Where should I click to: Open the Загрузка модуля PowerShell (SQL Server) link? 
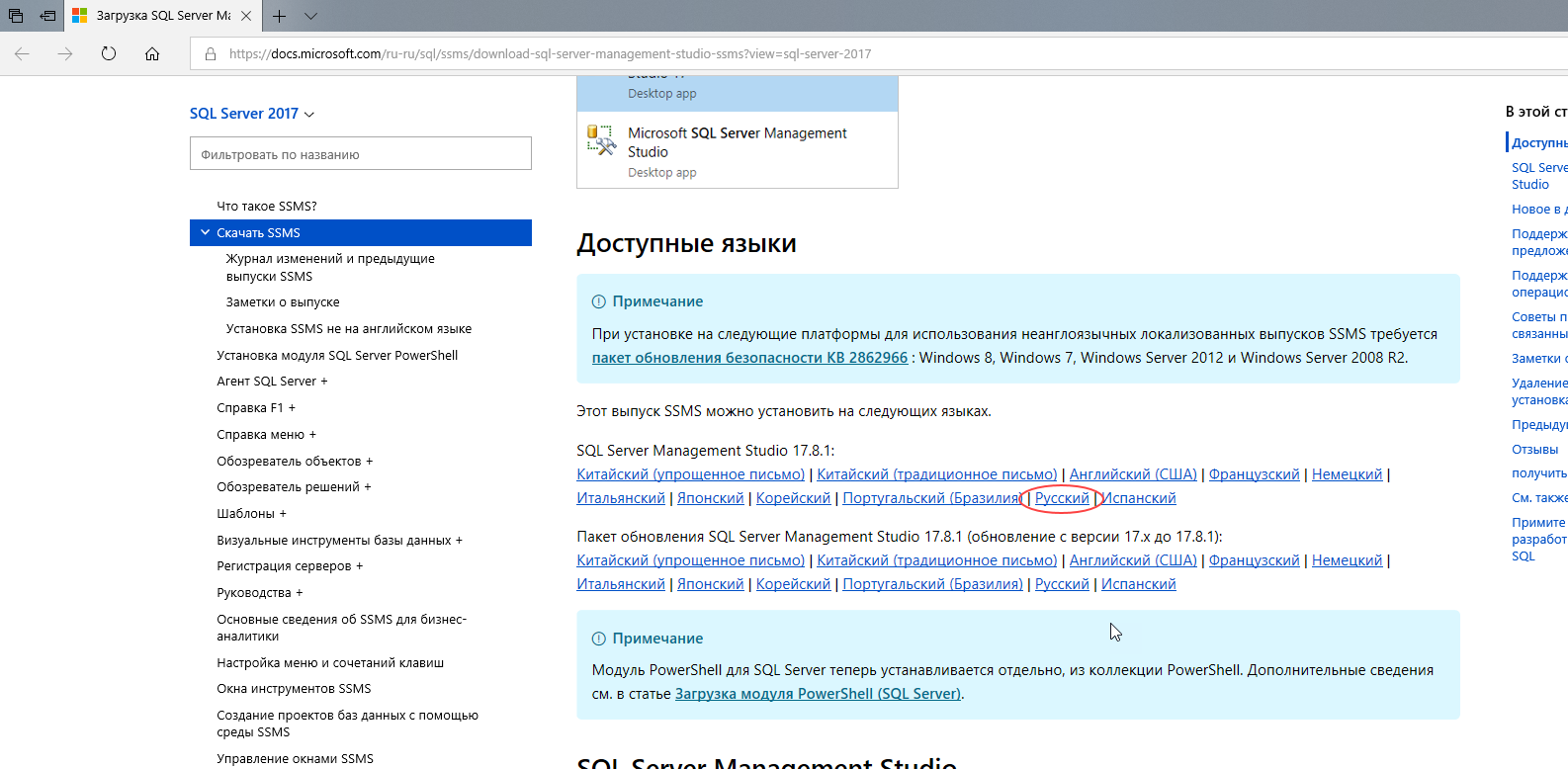point(818,694)
